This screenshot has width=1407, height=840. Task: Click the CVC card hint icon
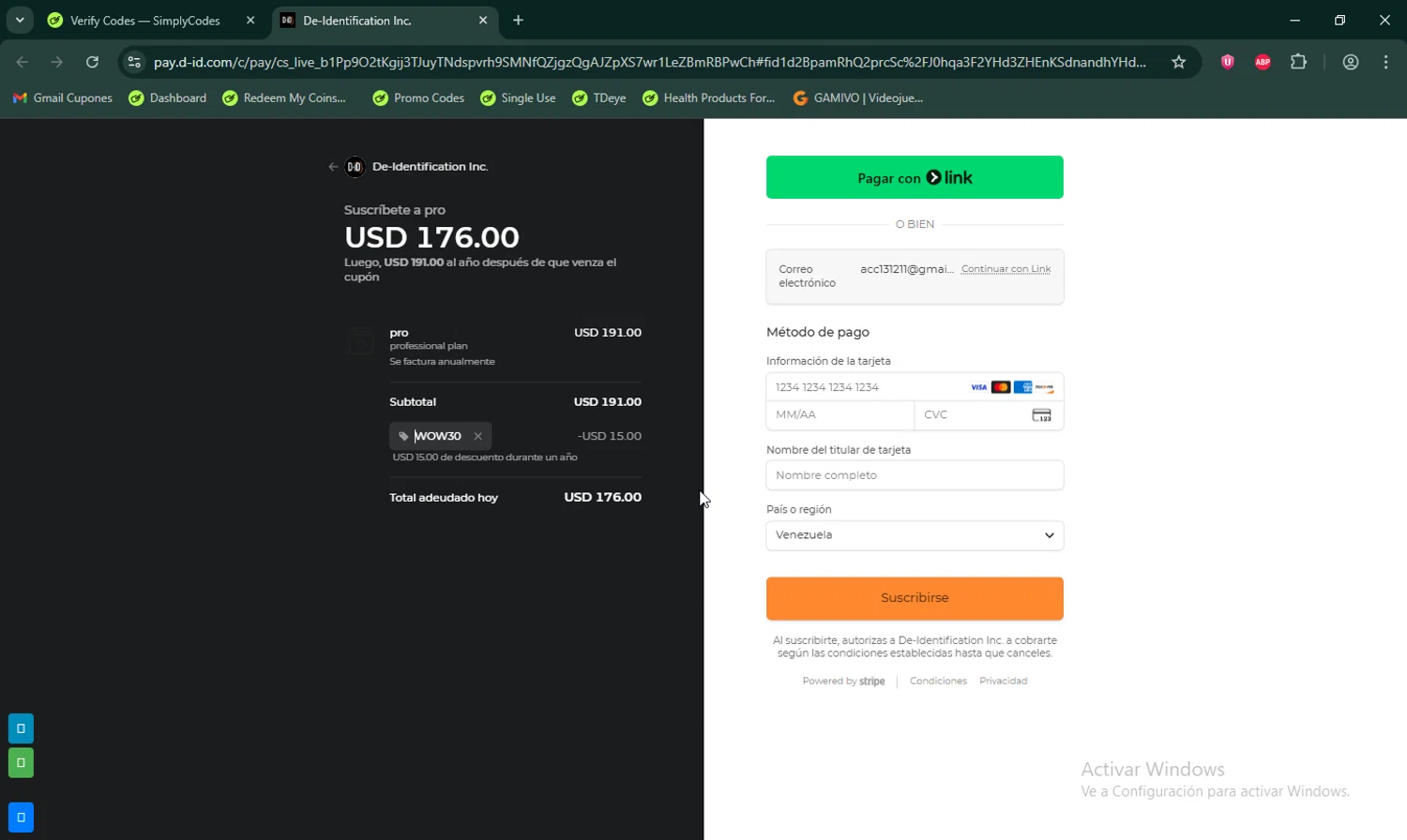click(1041, 414)
